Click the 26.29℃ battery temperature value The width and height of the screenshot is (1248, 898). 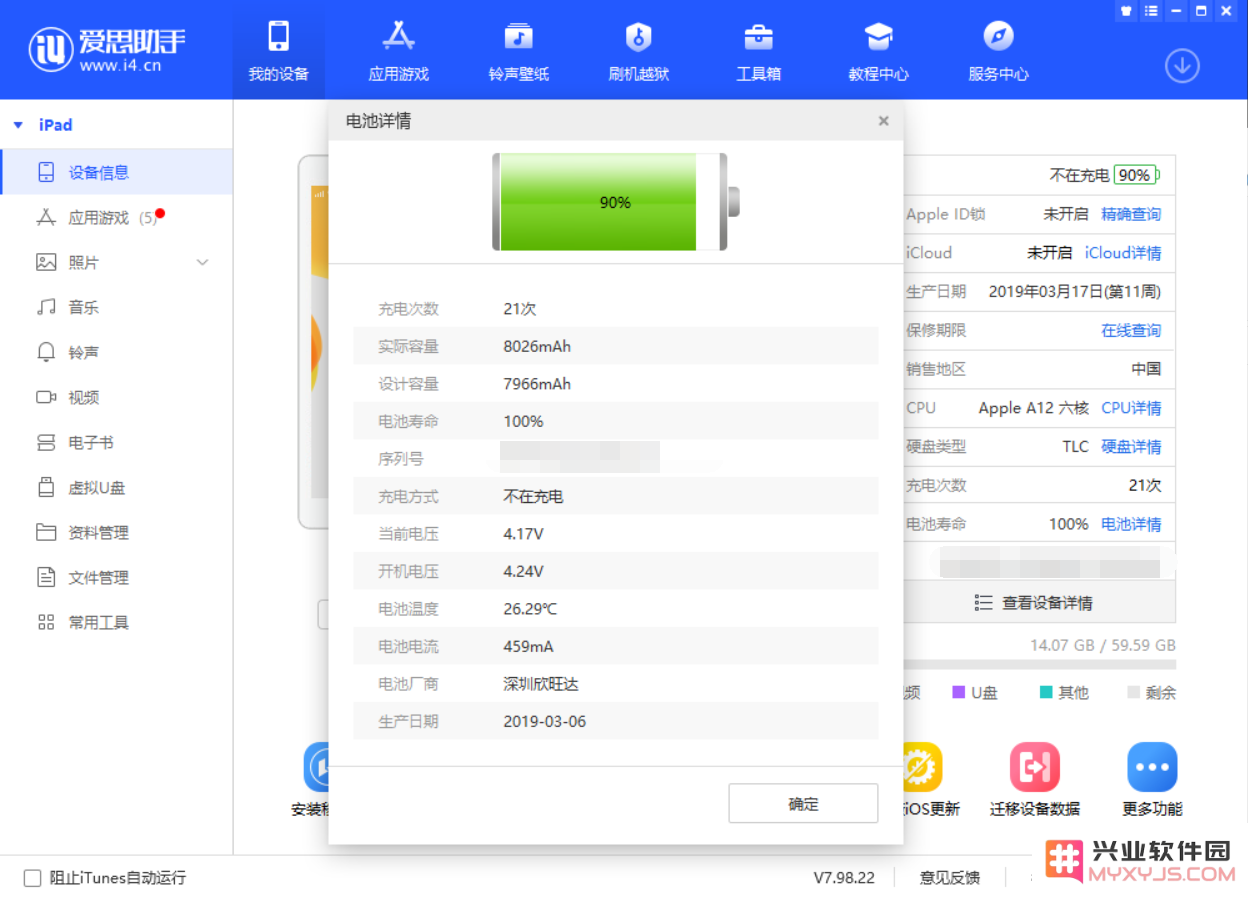530,609
